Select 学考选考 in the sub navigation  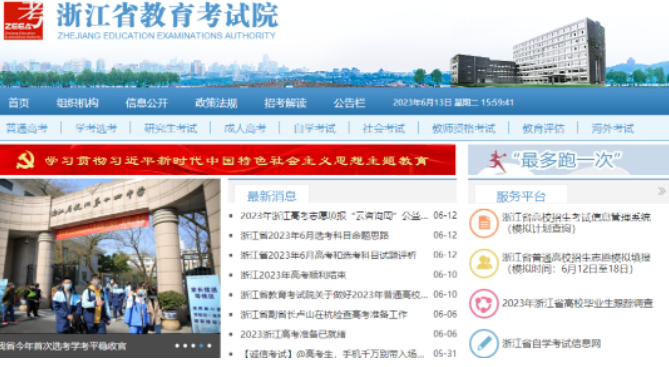[96, 128]
